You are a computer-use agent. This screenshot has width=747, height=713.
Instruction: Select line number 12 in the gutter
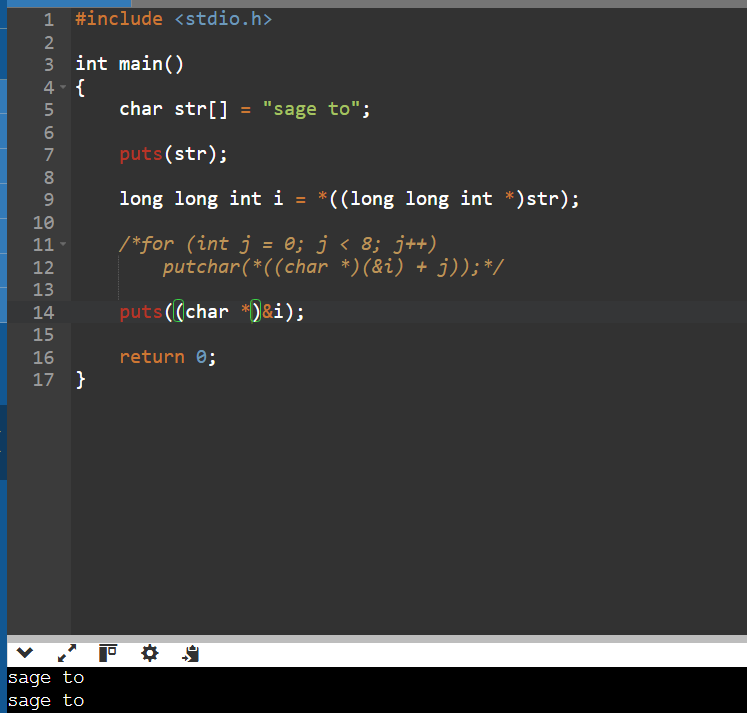[43, 267]
